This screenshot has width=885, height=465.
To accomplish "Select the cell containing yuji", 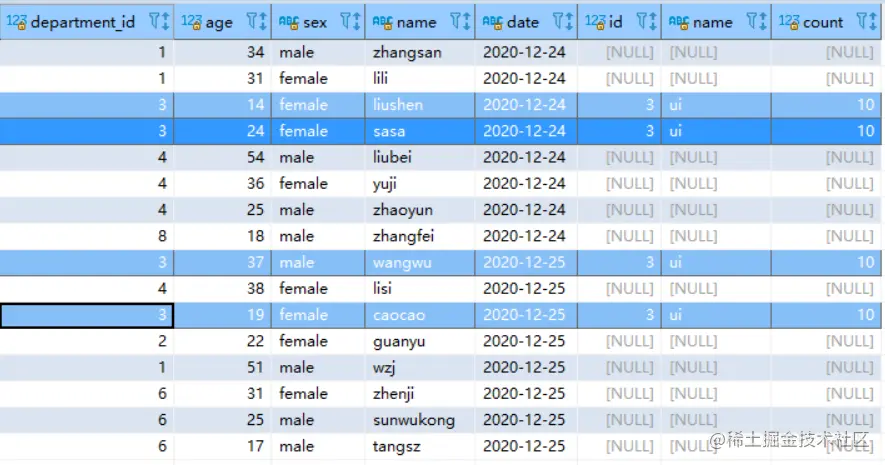I will 420,183.
